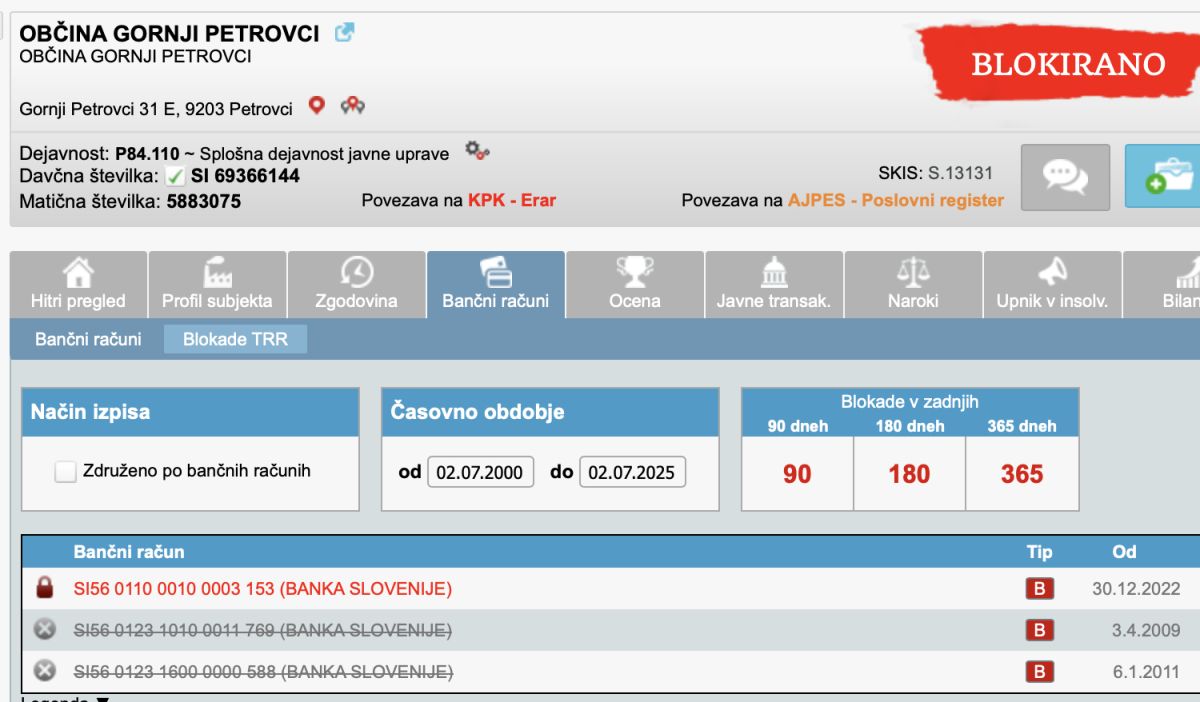Click the gears icon next to activity description

478,152
